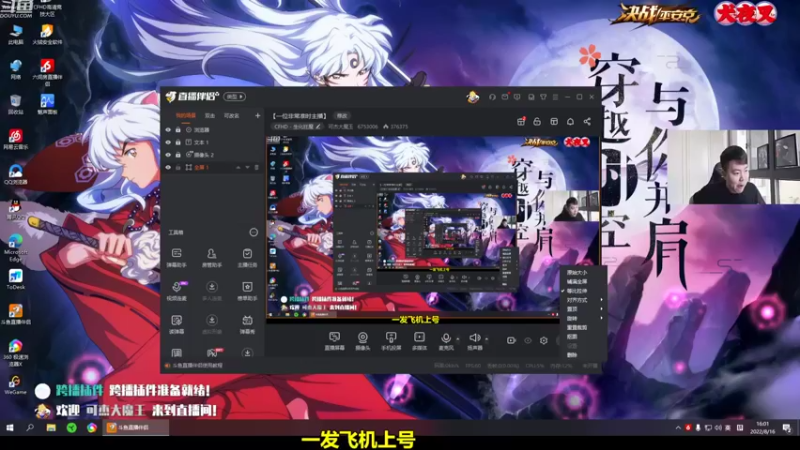Open File Explorer from the taskbar

point(51,428)
